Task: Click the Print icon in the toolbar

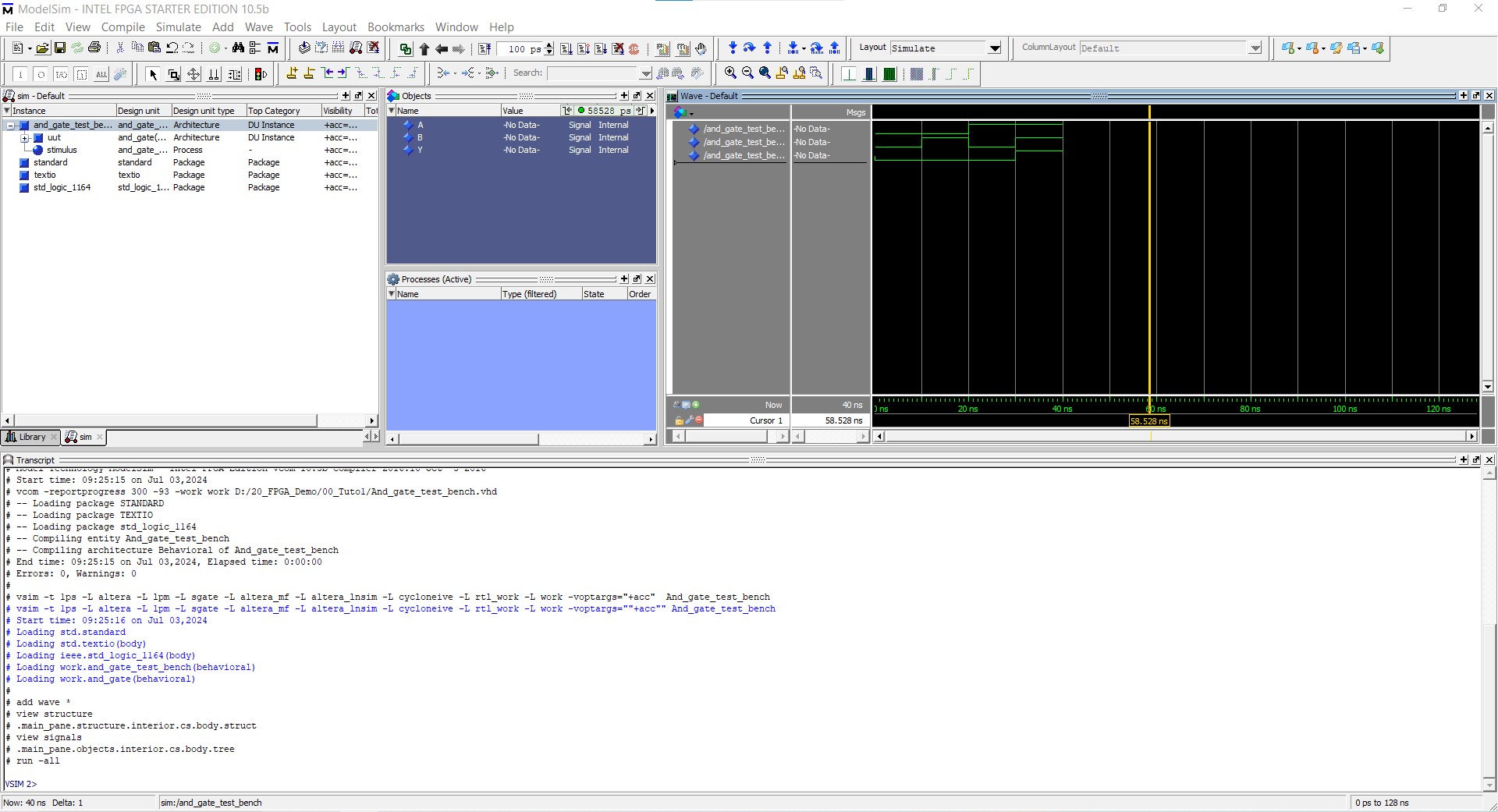Action: [94, 48]
